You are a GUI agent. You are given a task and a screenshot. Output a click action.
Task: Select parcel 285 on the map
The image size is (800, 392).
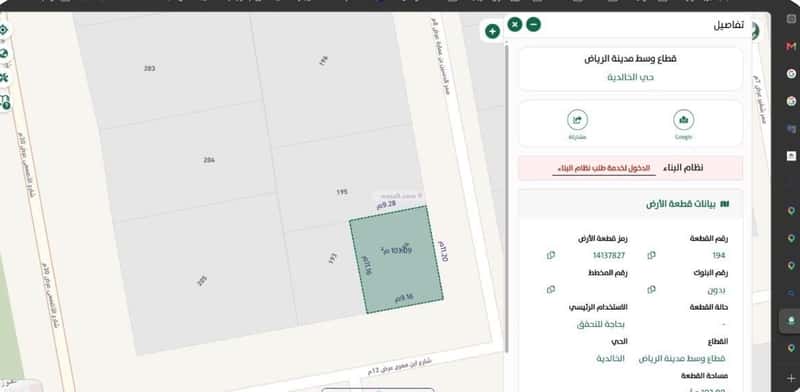(x=202, y=281)
